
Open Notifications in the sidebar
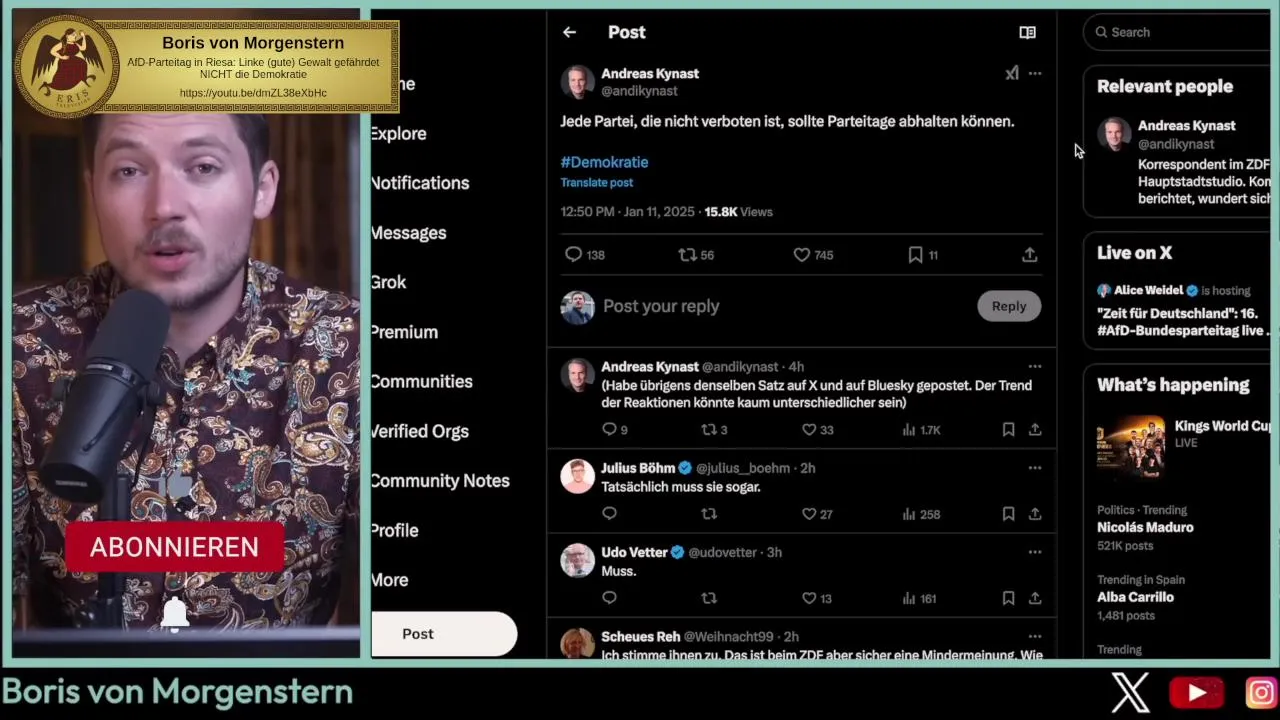tap(420, 183)
